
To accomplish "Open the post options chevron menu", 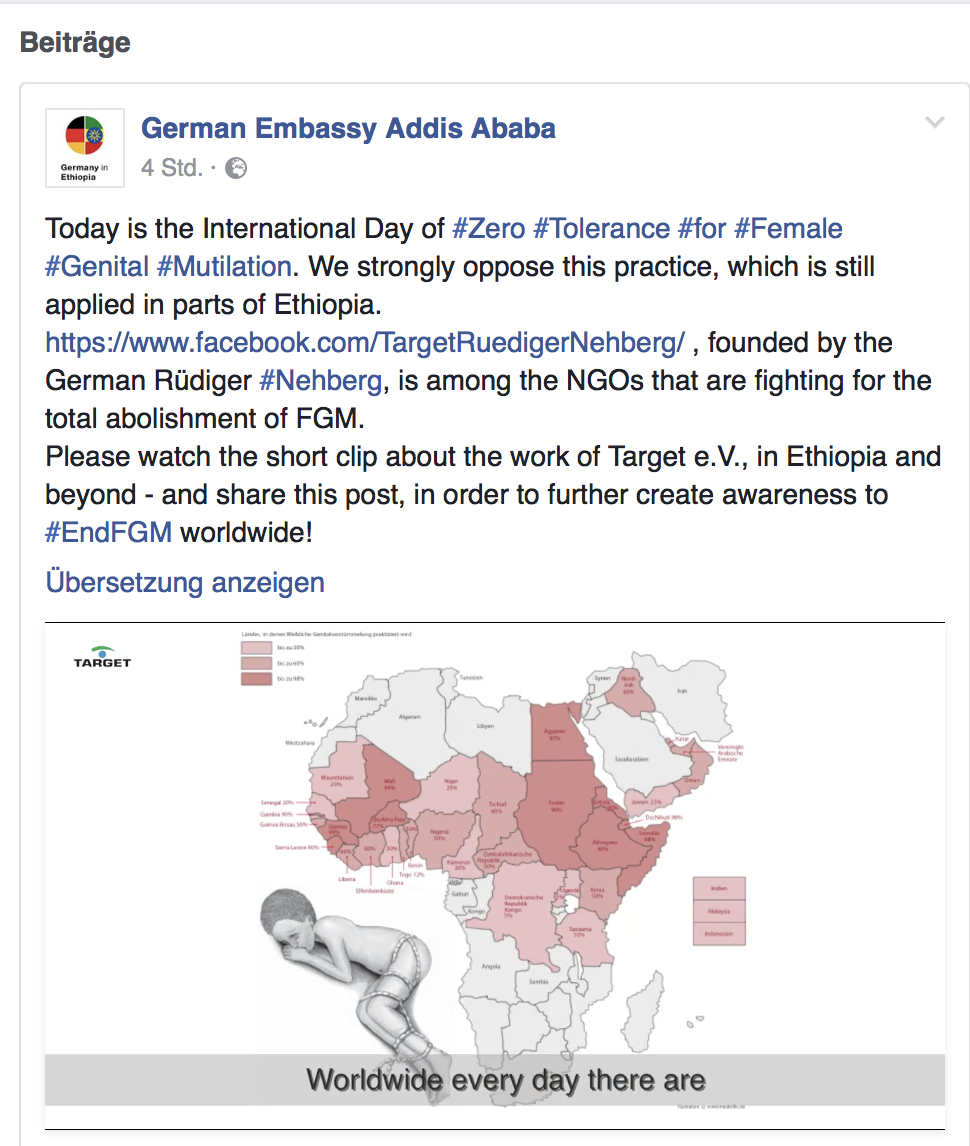I will coord(935,122).
